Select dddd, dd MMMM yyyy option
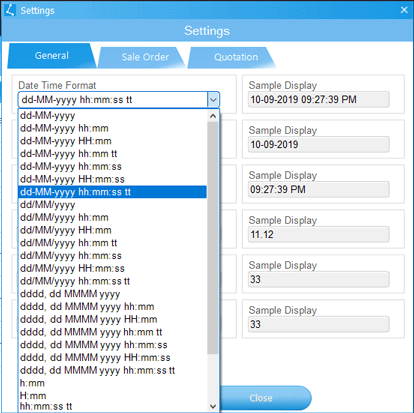This screenshot has width=414, height=413. pos(112,294)
